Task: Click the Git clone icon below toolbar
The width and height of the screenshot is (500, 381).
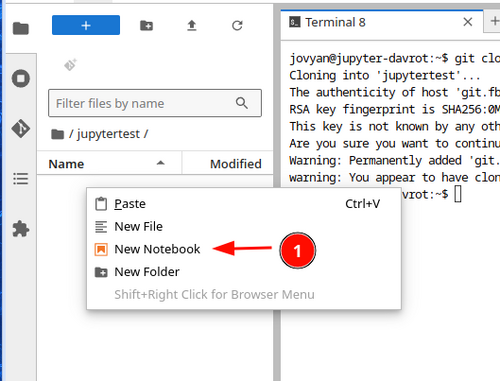Action: point(70,65)
